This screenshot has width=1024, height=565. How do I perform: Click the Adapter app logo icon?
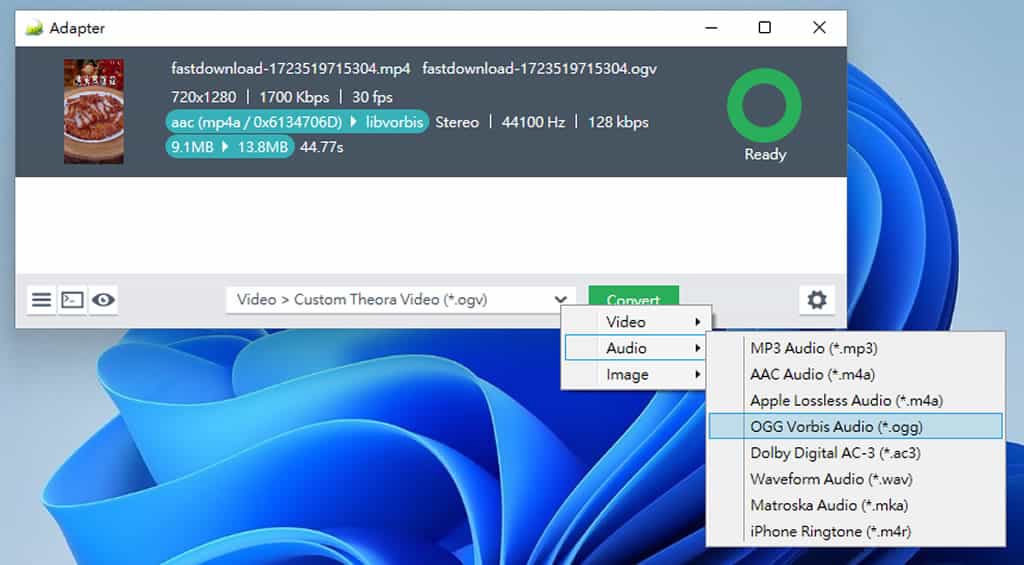[x=34, y=28]
